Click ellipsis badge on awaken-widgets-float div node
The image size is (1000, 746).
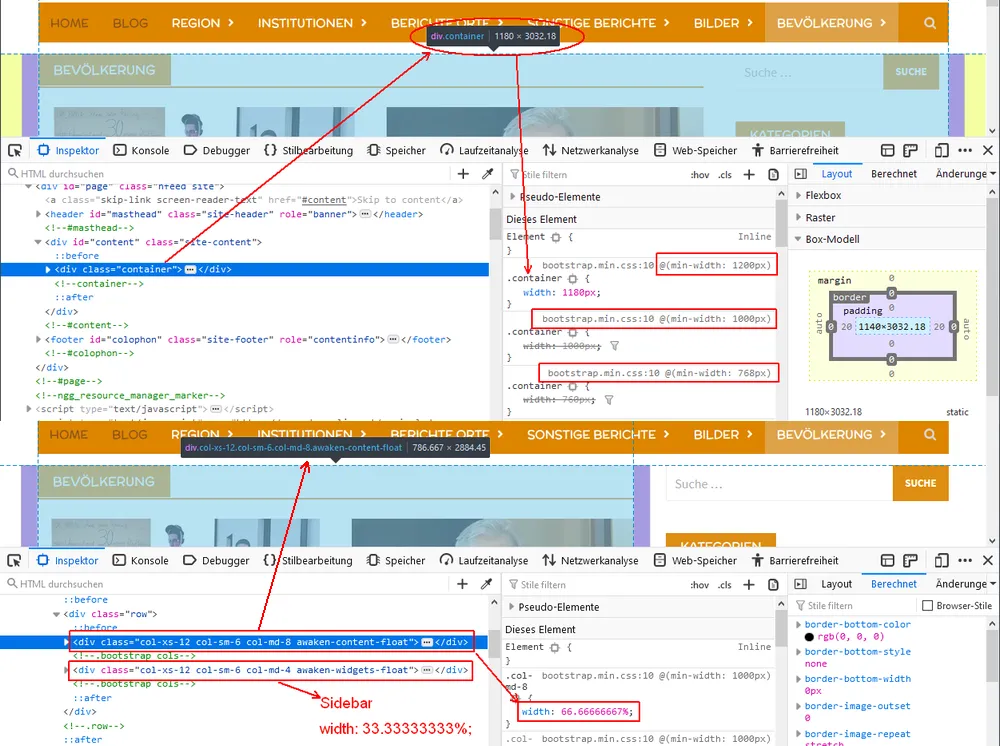point(427,669)
